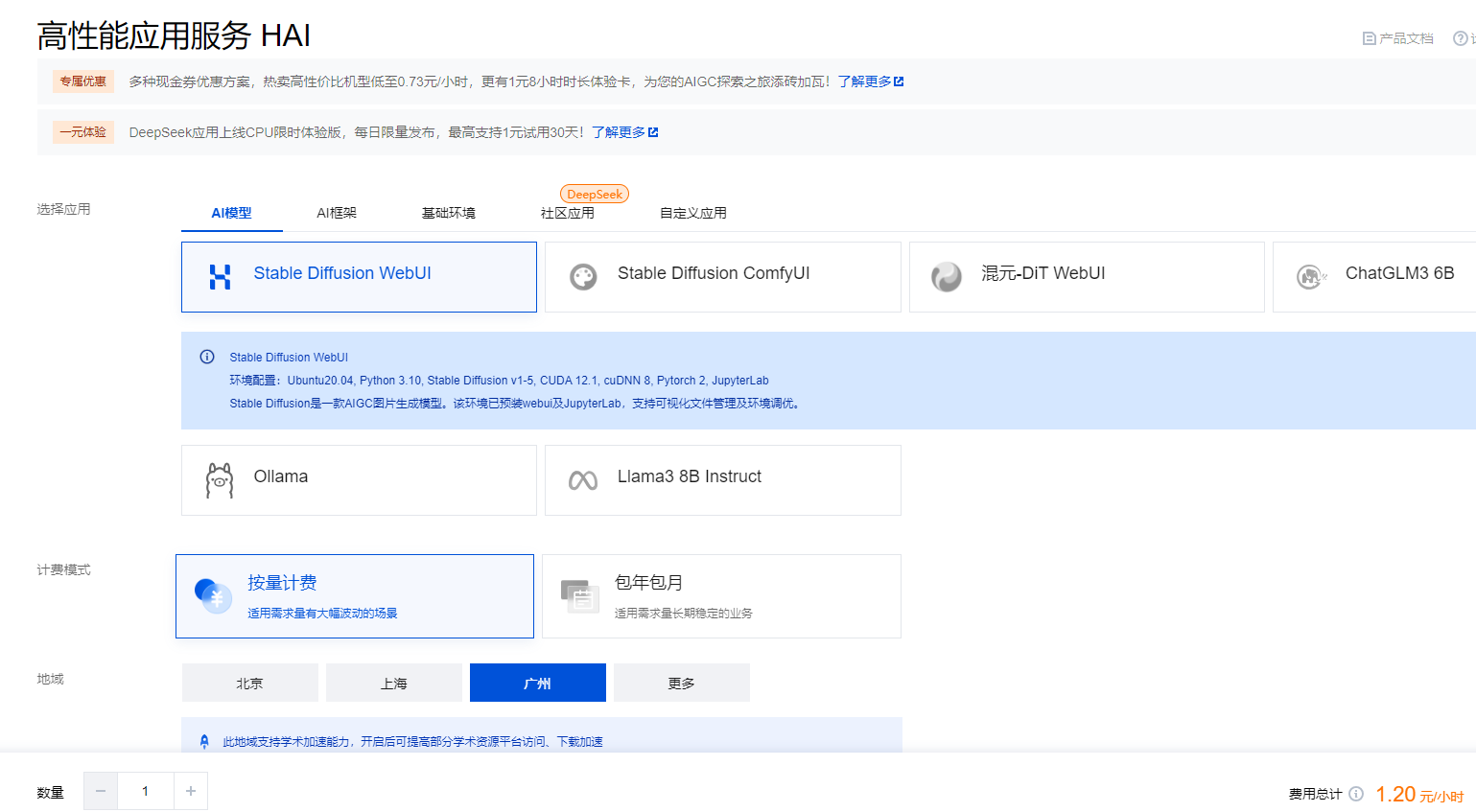Click the ChatGLM3 6B model icon
The image size is (1476, 812).
1310,277
